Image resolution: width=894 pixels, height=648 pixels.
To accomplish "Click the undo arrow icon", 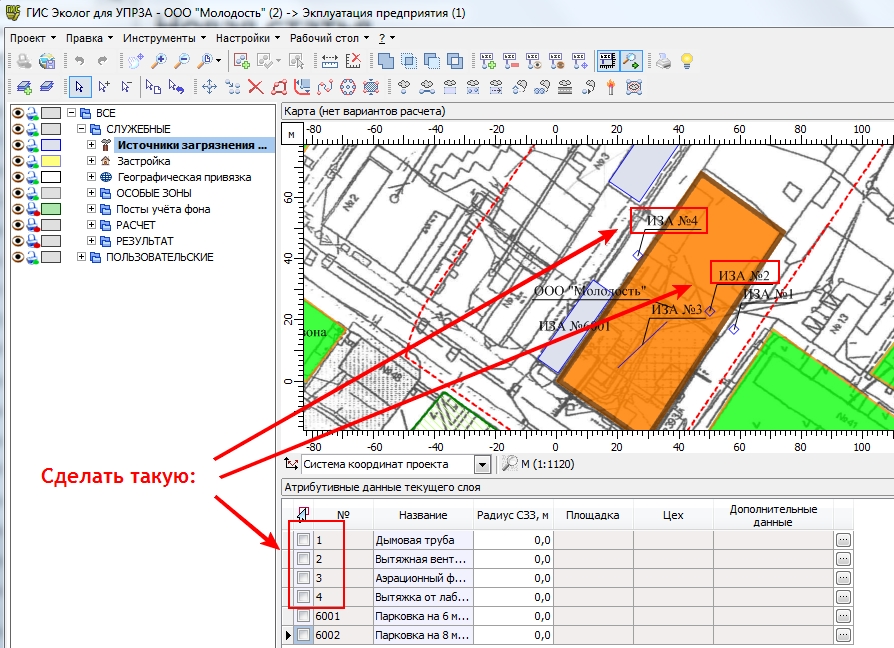I will 79,61.
